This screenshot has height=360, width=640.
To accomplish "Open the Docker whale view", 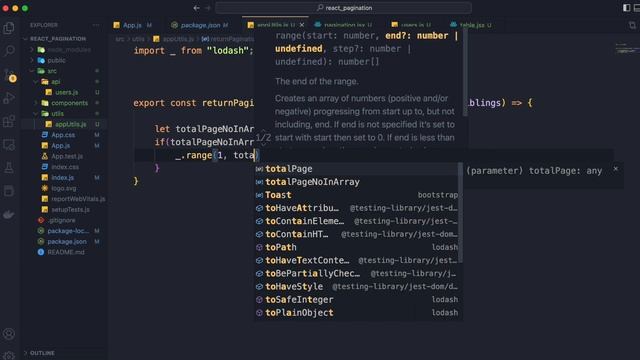I will click(9, 214).
